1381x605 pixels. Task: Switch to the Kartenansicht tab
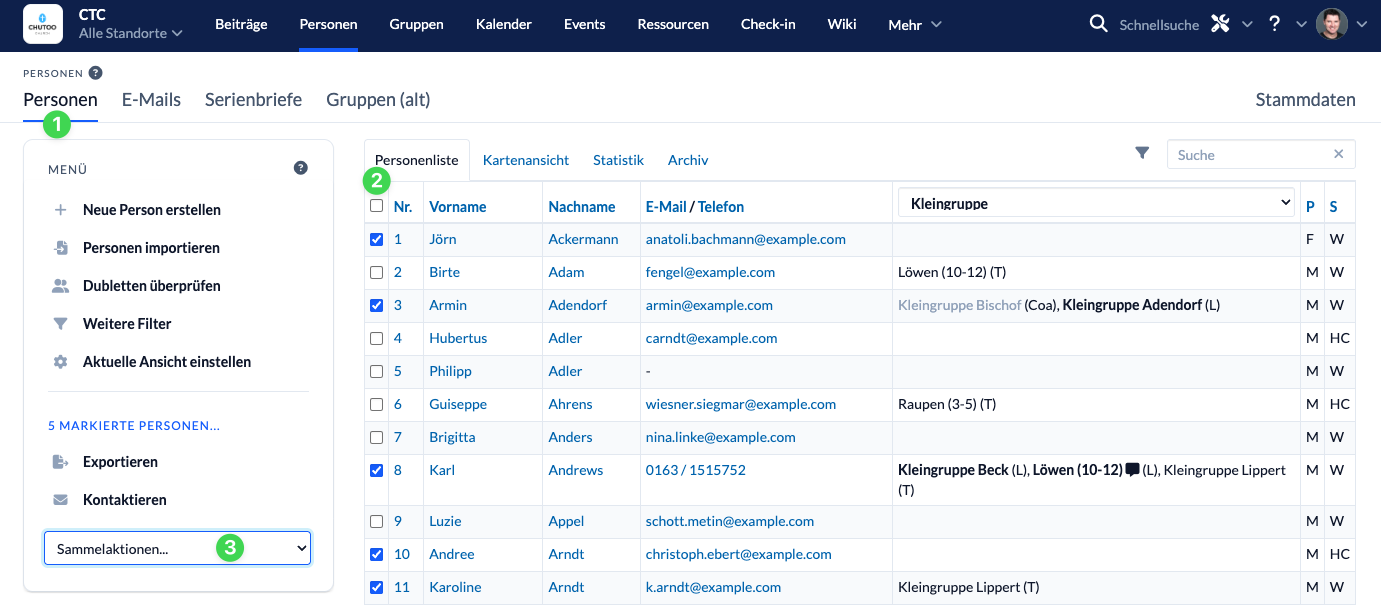[x=525, y=160]
